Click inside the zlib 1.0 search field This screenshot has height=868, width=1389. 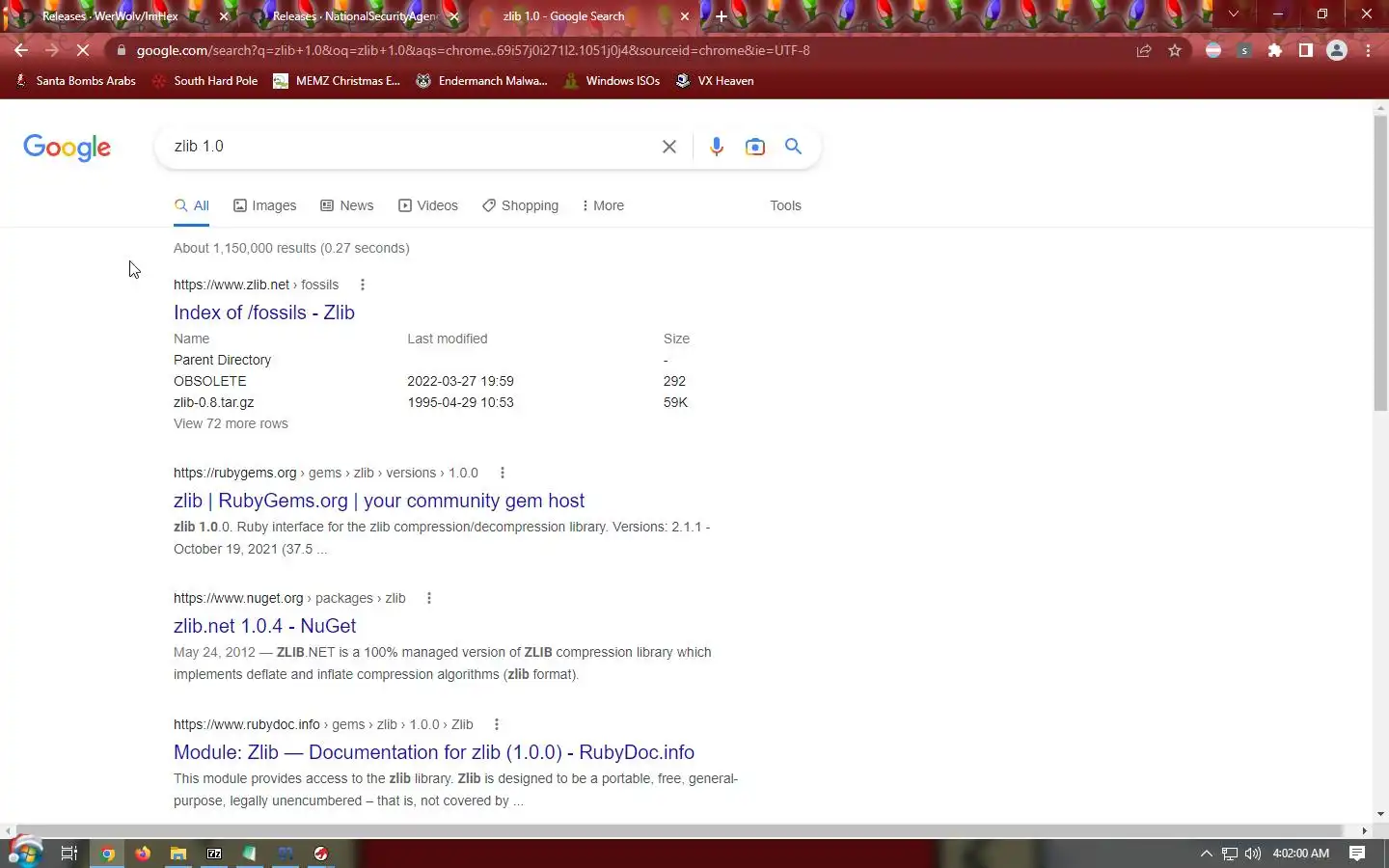pyautogui.click(x=410, y=147)
